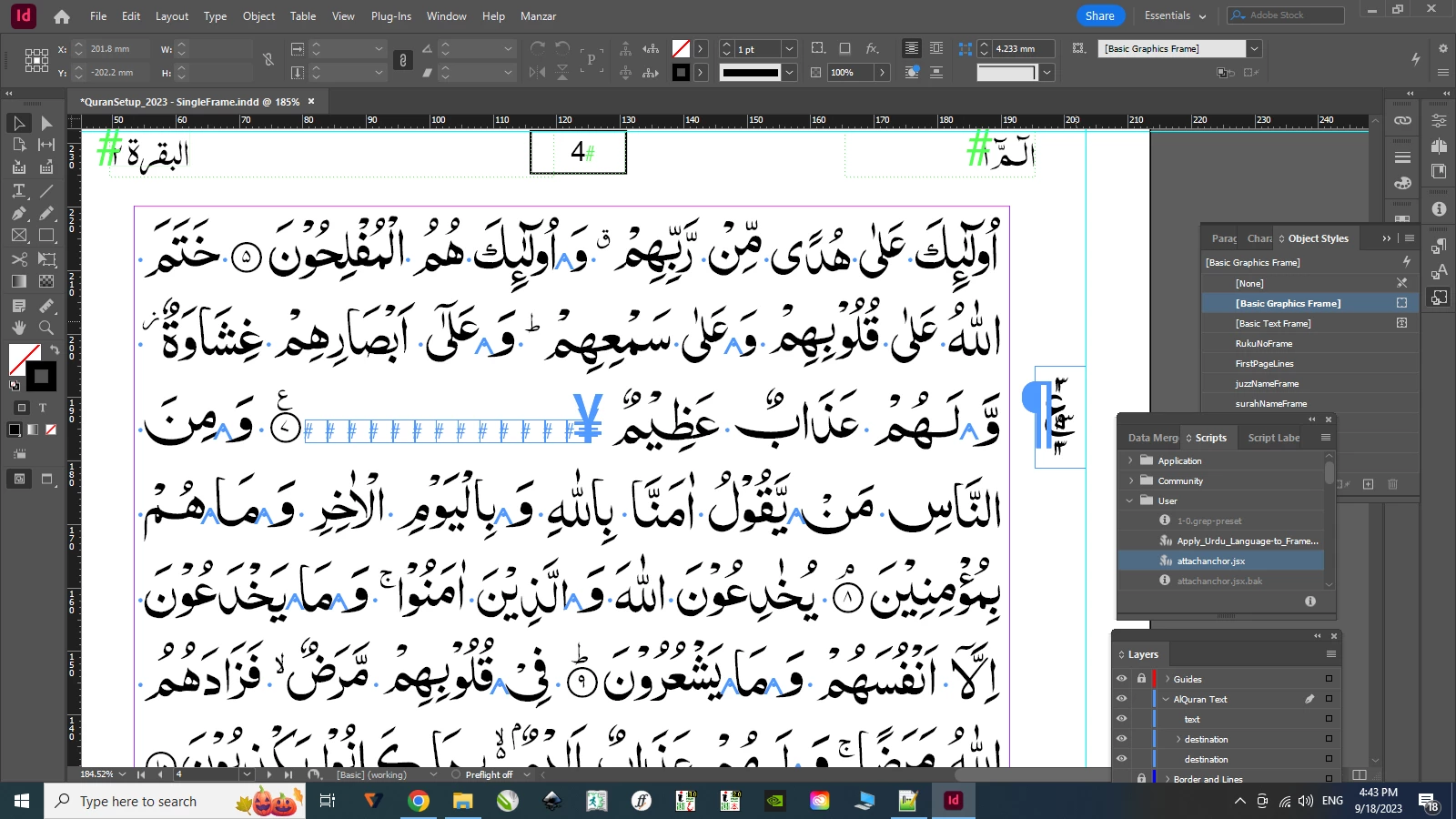Select the Line tool
The height and width of the screenshot is (819, 1456).
click(46, 190)
